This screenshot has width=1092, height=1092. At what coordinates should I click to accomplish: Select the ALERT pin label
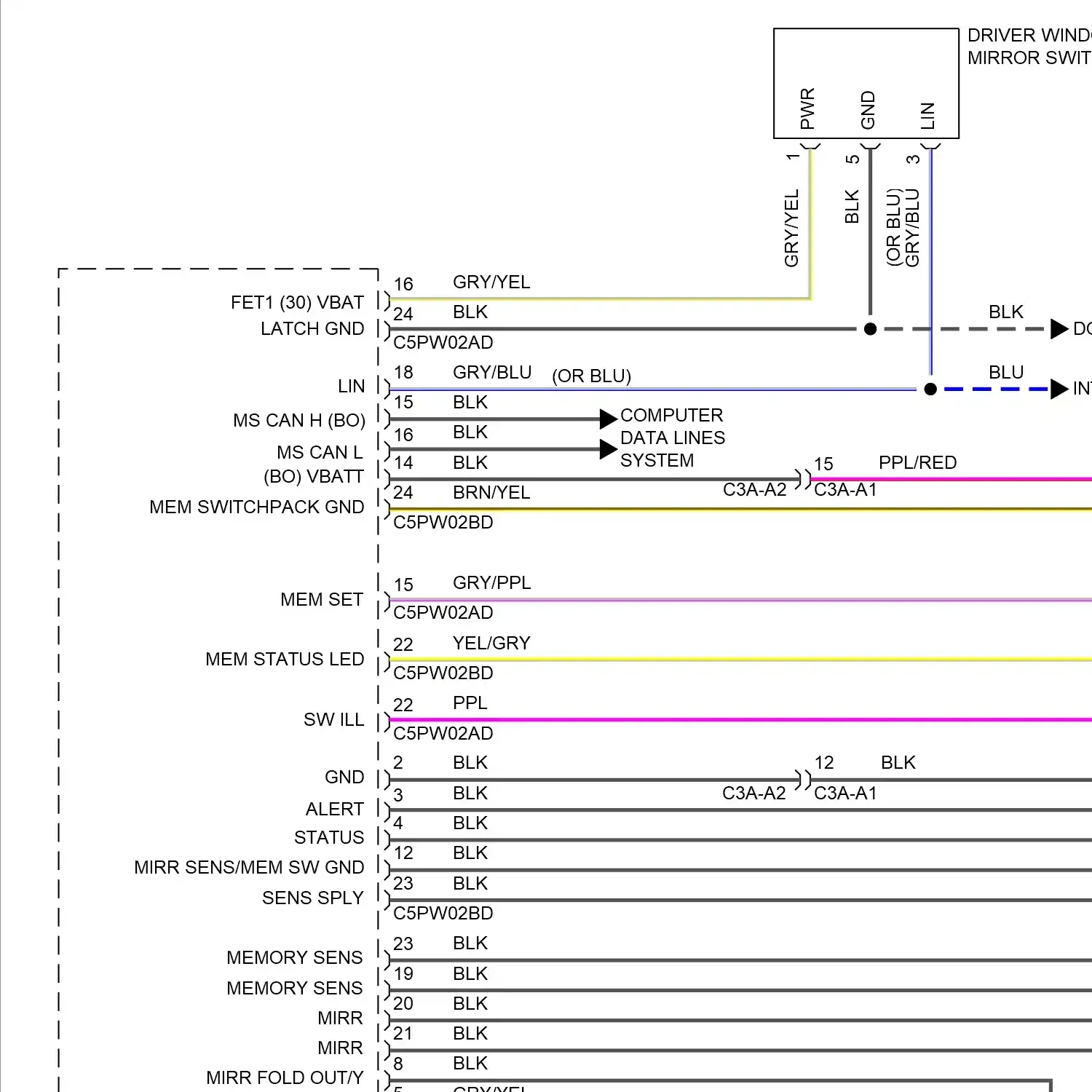pos(334,809)
